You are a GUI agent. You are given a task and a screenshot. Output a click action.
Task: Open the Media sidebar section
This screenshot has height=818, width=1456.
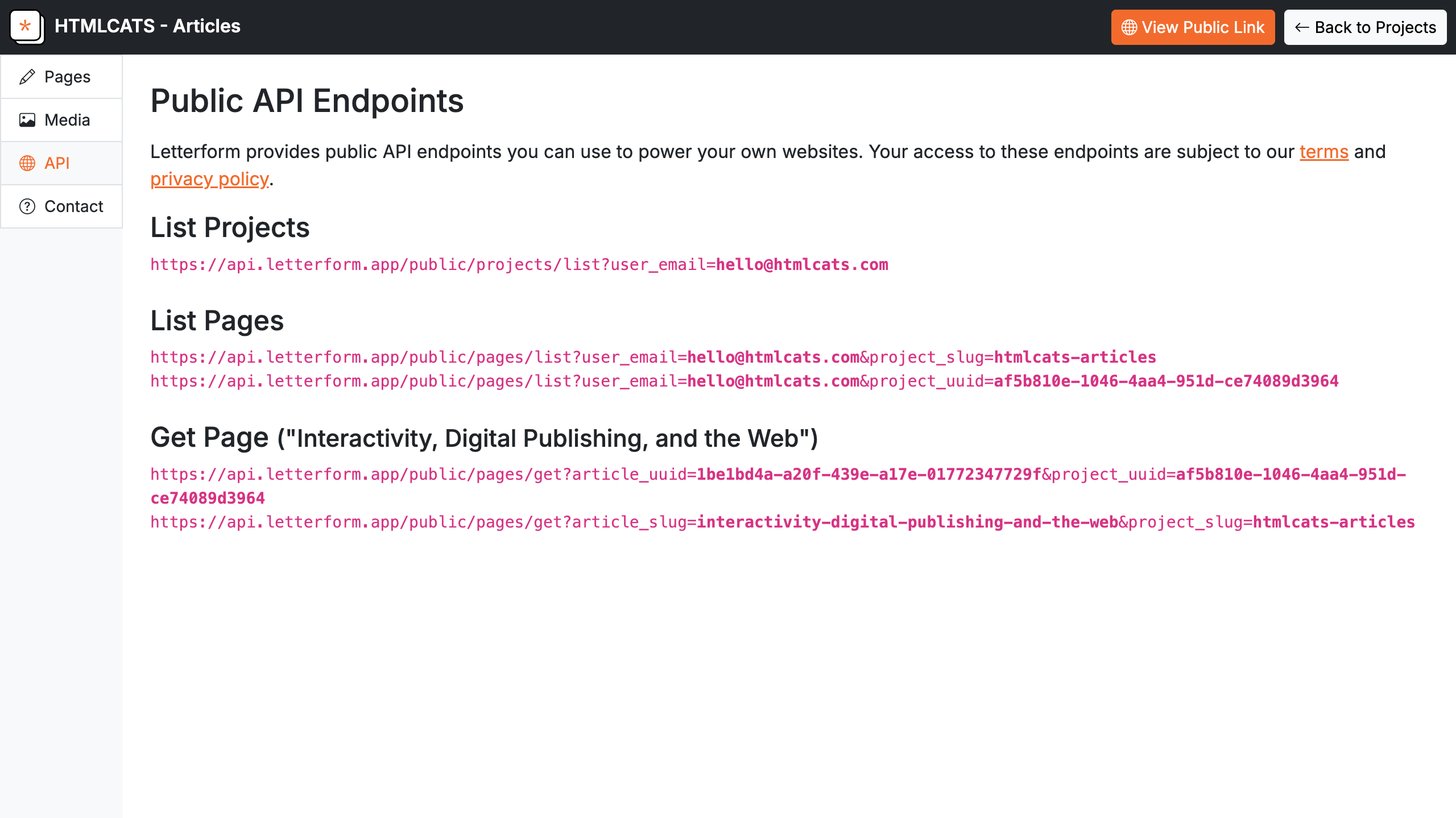[x=67, y=120]
